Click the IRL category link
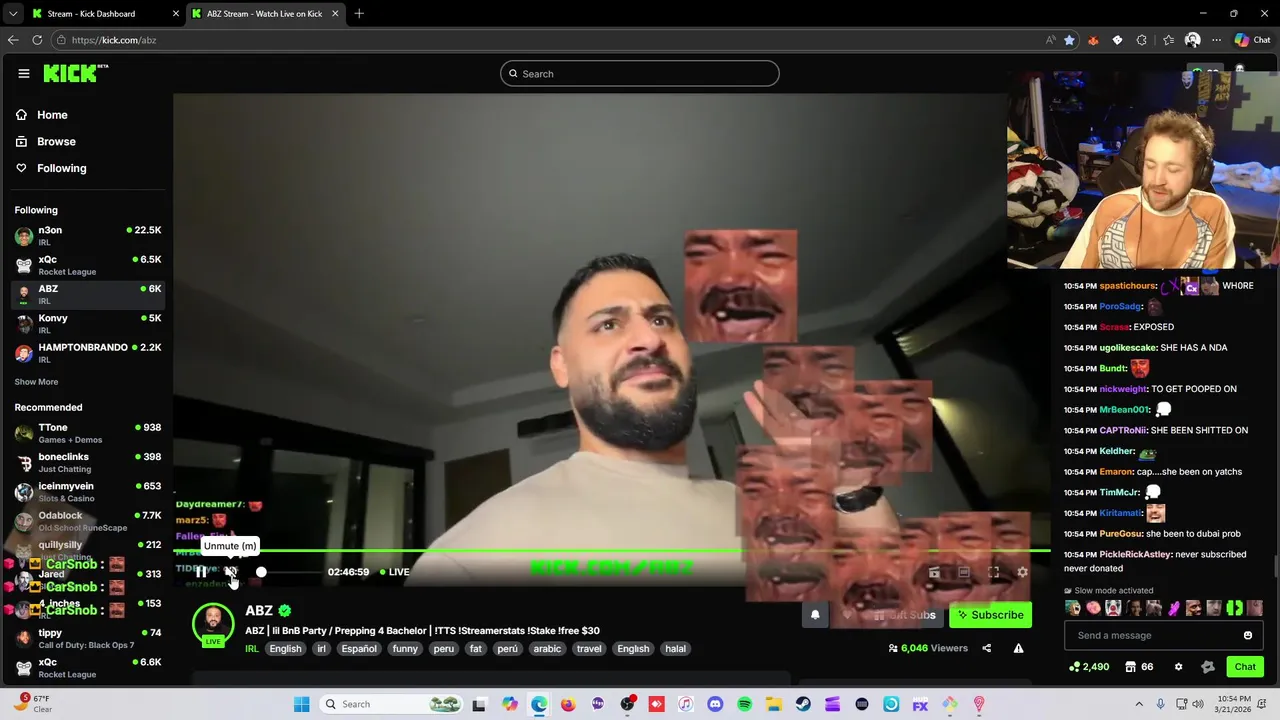Screen dimensions: 1280x720 [252, 648]
